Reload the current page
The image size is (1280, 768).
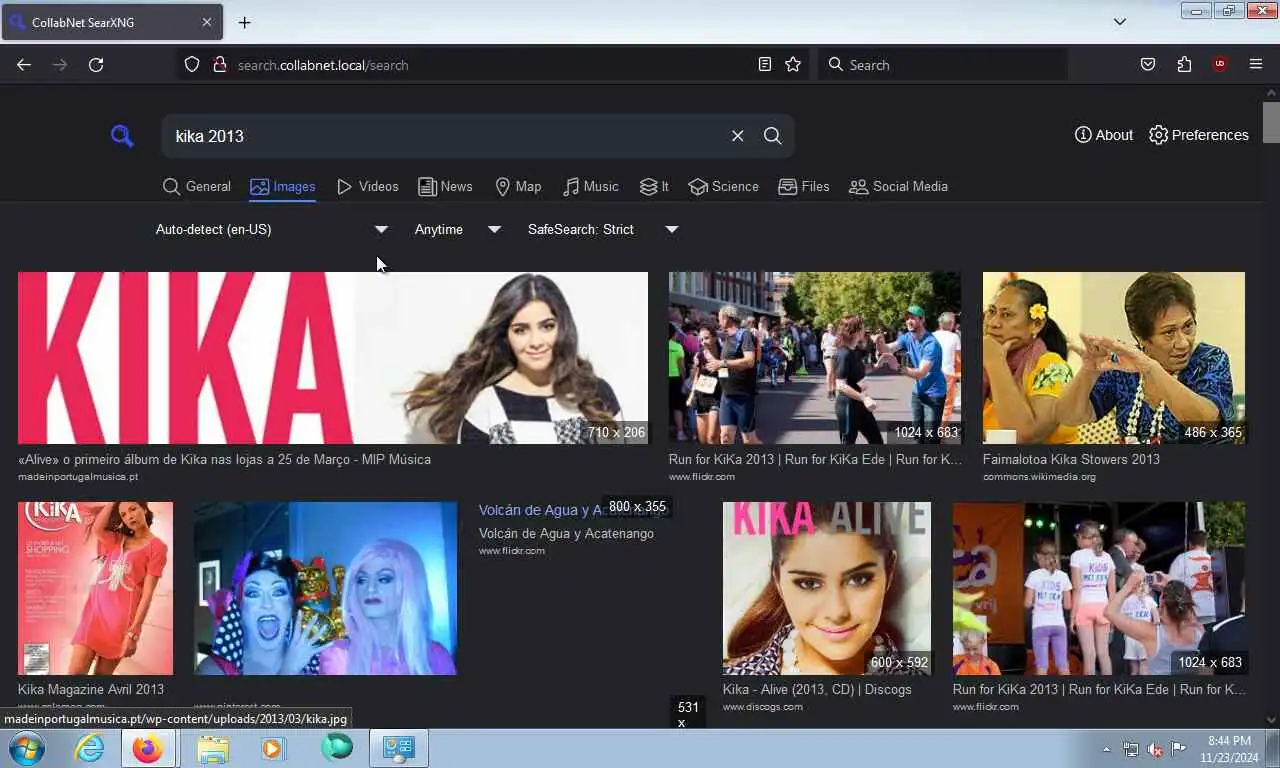pos(96,64)
